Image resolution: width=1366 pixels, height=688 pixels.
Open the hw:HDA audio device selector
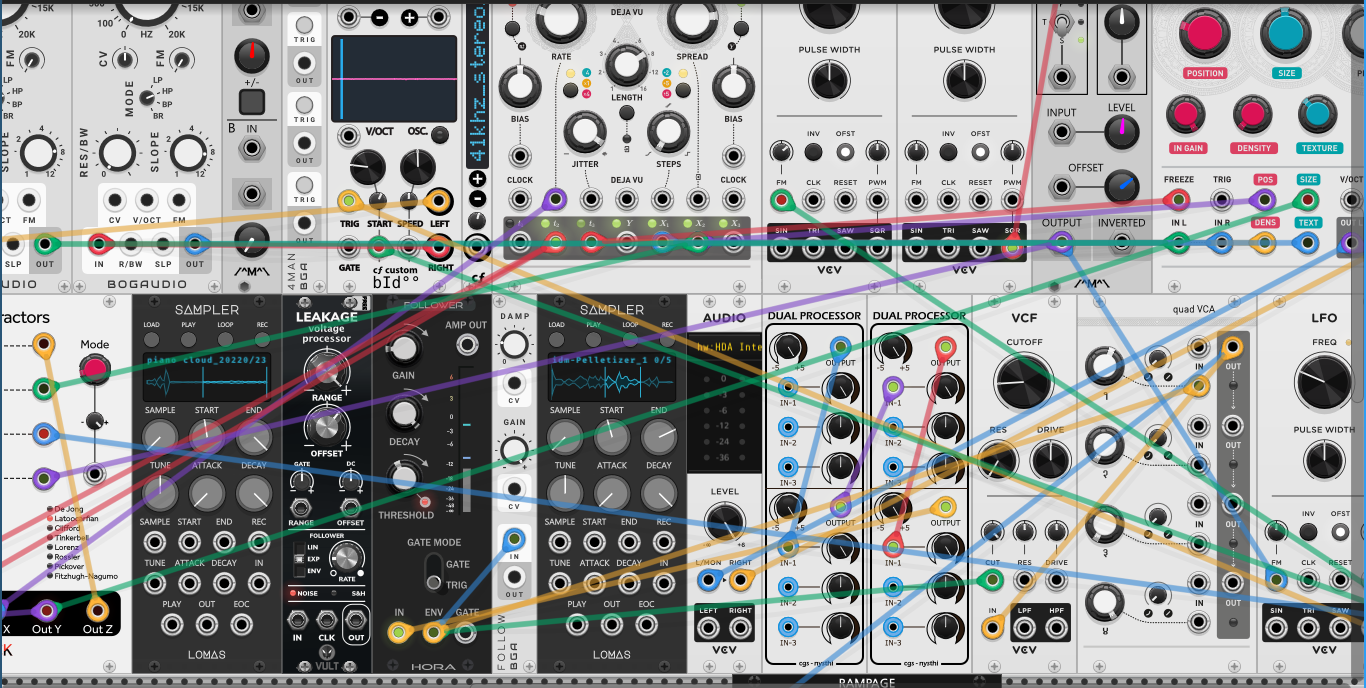tap(727, 348)
